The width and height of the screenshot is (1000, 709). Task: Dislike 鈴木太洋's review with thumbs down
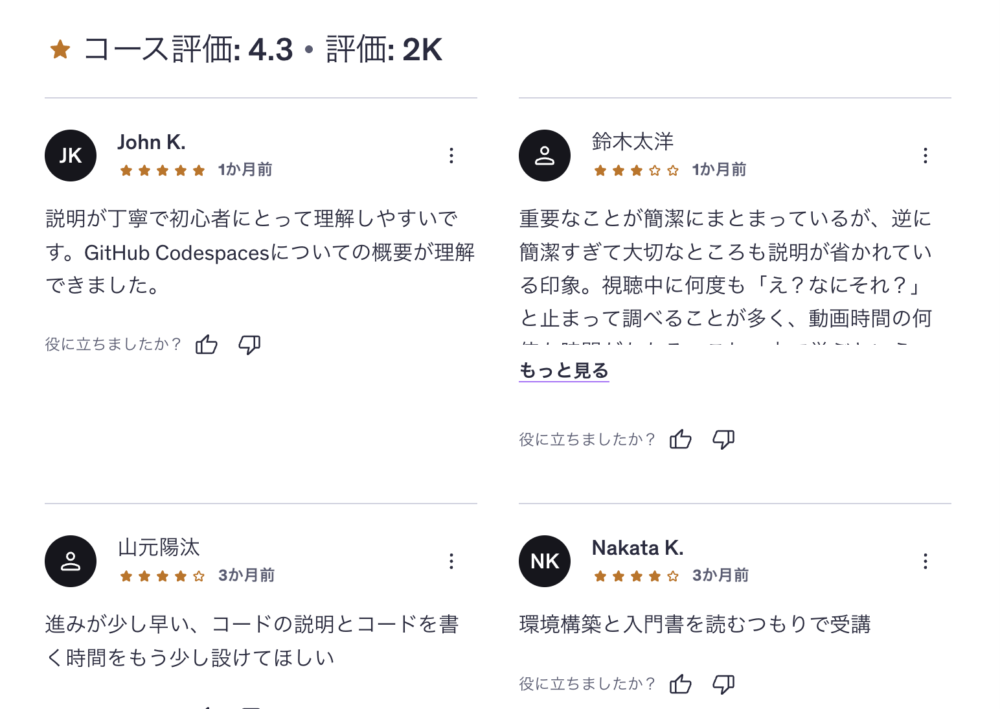click(723, 439)
